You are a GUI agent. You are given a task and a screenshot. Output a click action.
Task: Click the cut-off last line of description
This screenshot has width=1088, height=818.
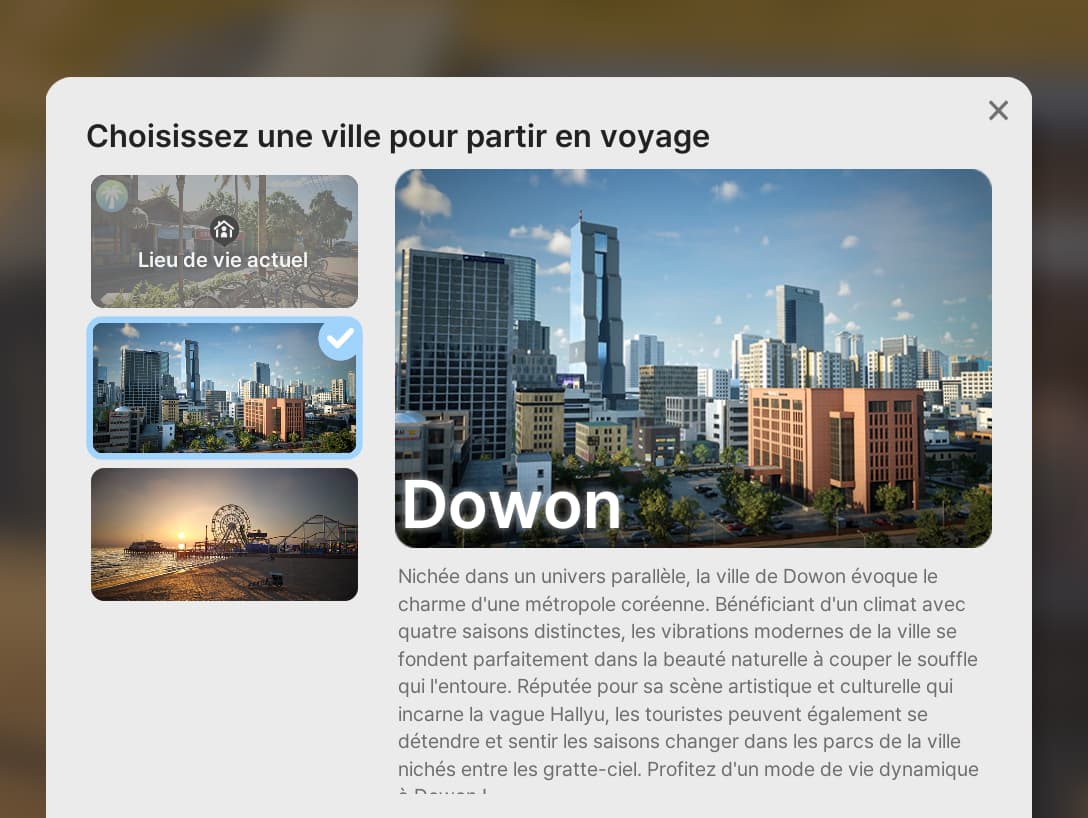coord(442,790)
